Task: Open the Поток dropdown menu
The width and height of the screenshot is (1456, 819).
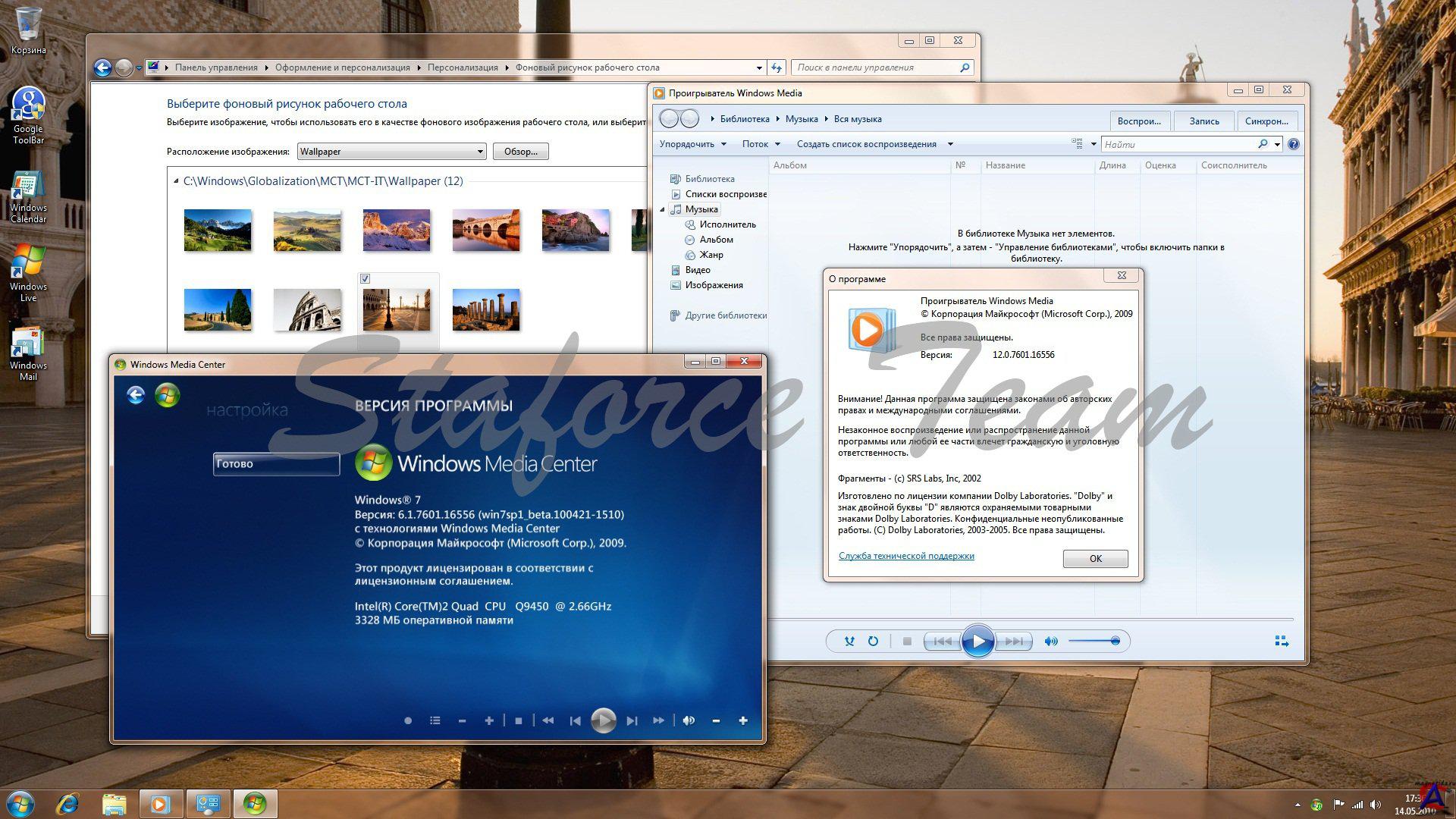Action: [x=761, y=144]
